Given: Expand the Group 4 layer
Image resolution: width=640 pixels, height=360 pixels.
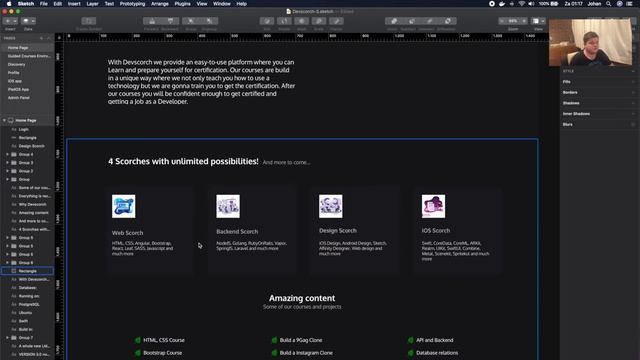Looking at the screenshot, I should 7,154.
